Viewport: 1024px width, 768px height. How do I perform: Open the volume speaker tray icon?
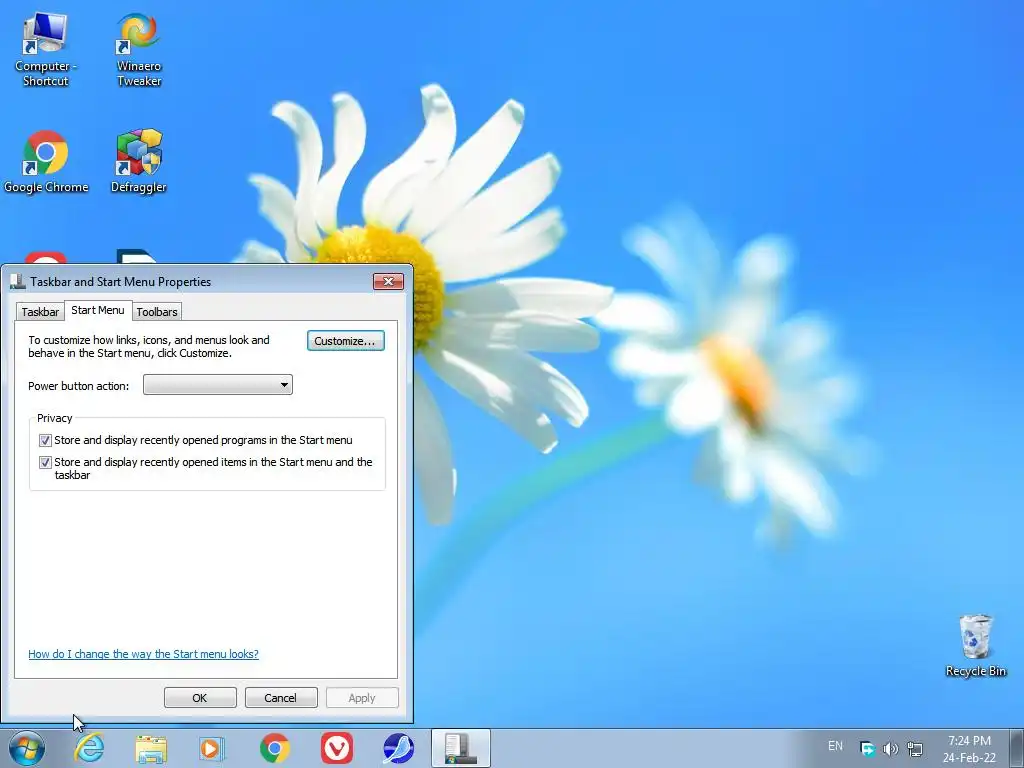(891, 749)
